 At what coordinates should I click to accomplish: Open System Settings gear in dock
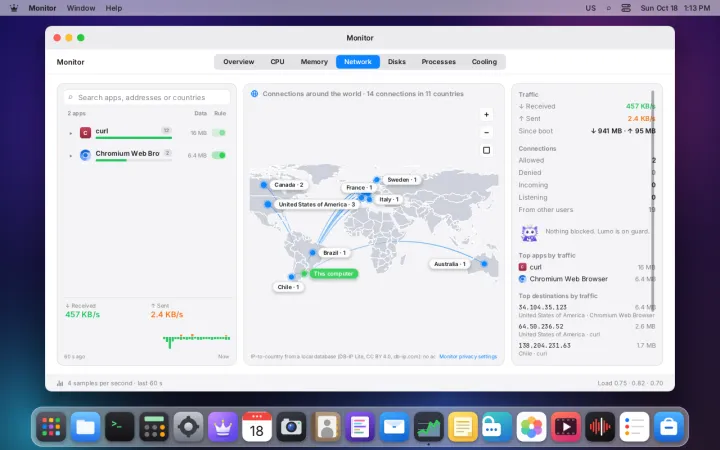pyautogui.click(x=188, y=427)
